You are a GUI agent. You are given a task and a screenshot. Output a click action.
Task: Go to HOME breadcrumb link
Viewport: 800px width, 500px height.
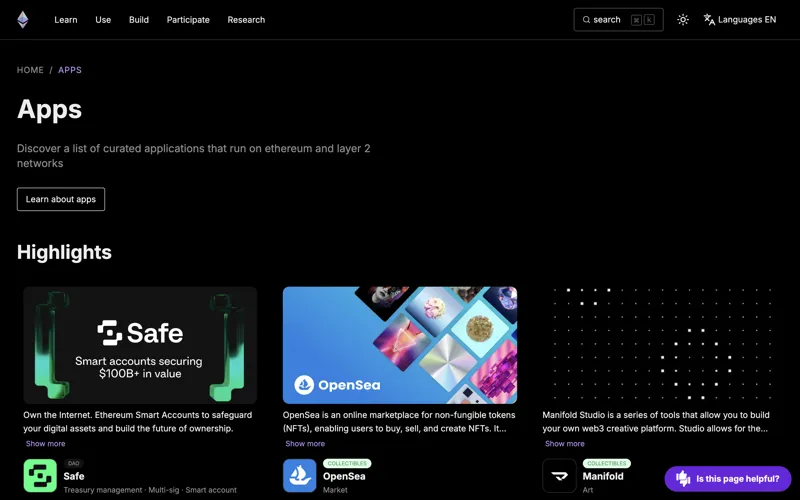[30, 70]
